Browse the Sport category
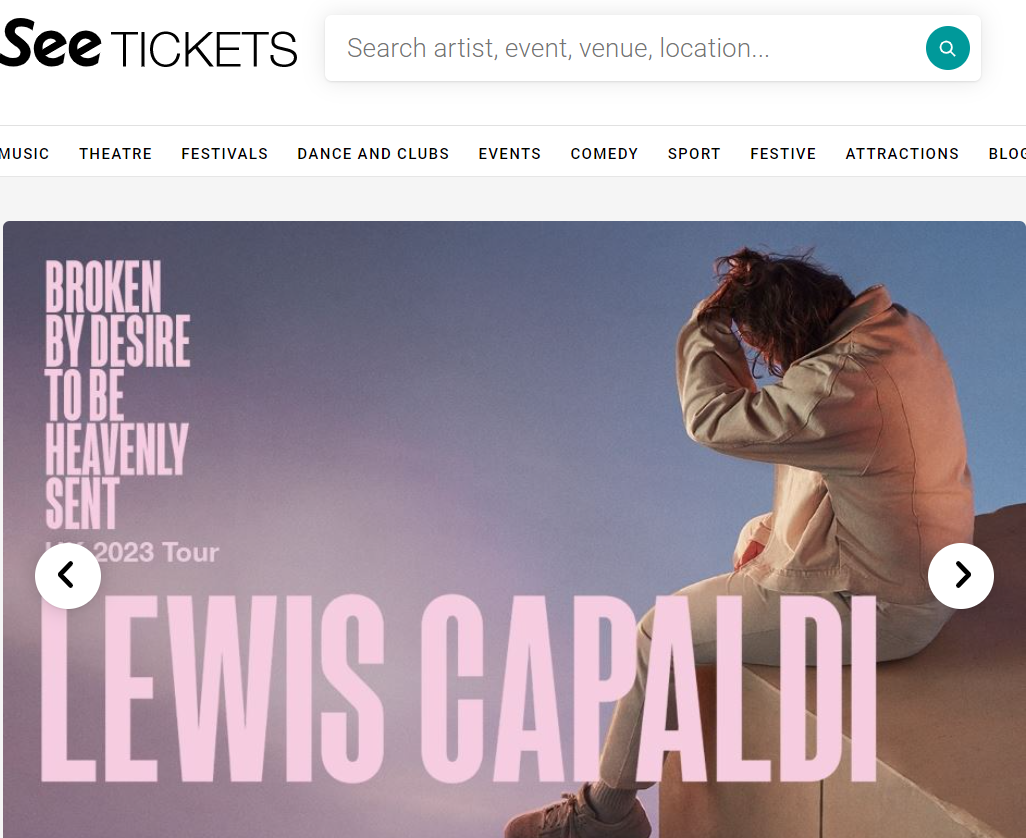The height and width of the screenshot is (838, 1026). 694,154
